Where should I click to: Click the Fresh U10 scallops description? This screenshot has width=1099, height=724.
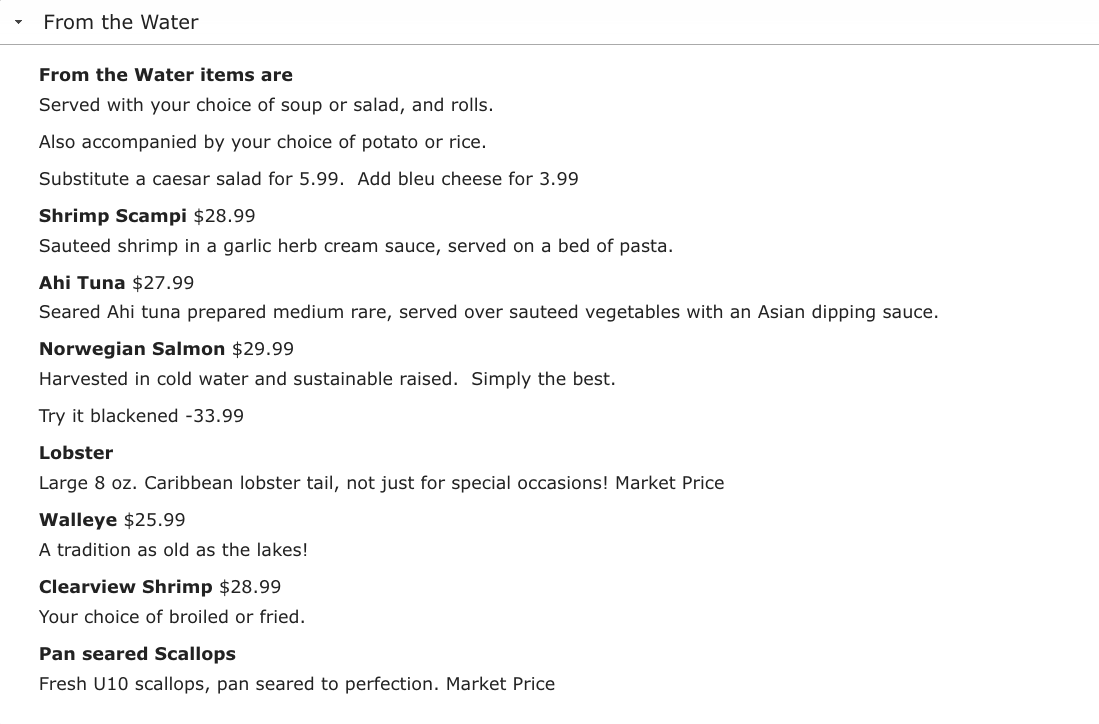(296, 684)
